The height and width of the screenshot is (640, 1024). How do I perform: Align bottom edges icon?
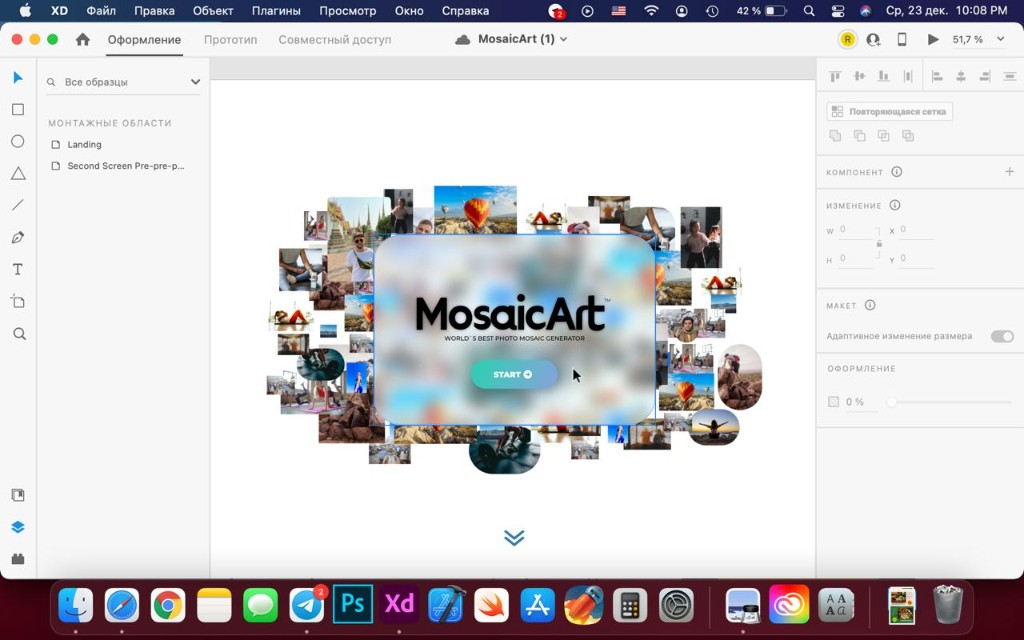click(883, 76)
